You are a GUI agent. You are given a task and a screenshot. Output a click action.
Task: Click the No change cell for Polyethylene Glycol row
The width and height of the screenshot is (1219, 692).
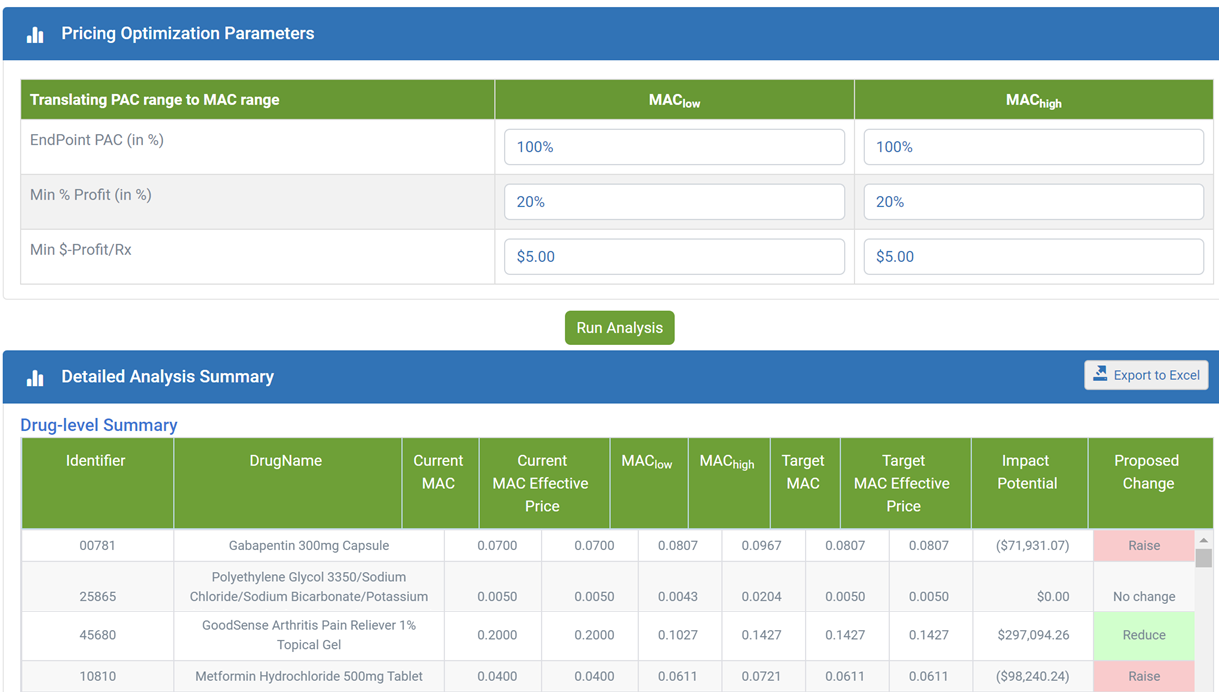pyautogui.click(x=1144, y=595)
